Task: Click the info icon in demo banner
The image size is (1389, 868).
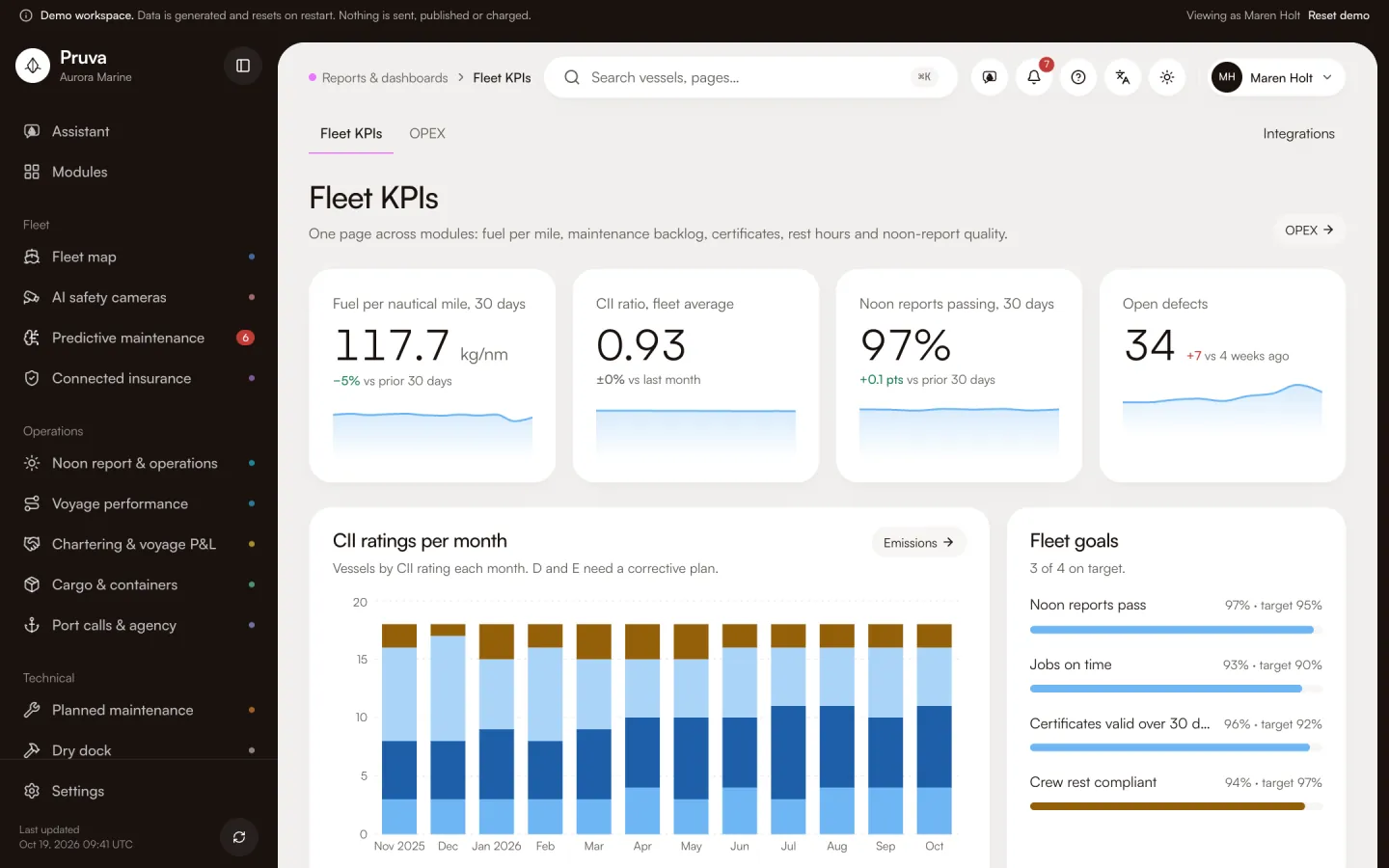Action: [x=26, y=15]
